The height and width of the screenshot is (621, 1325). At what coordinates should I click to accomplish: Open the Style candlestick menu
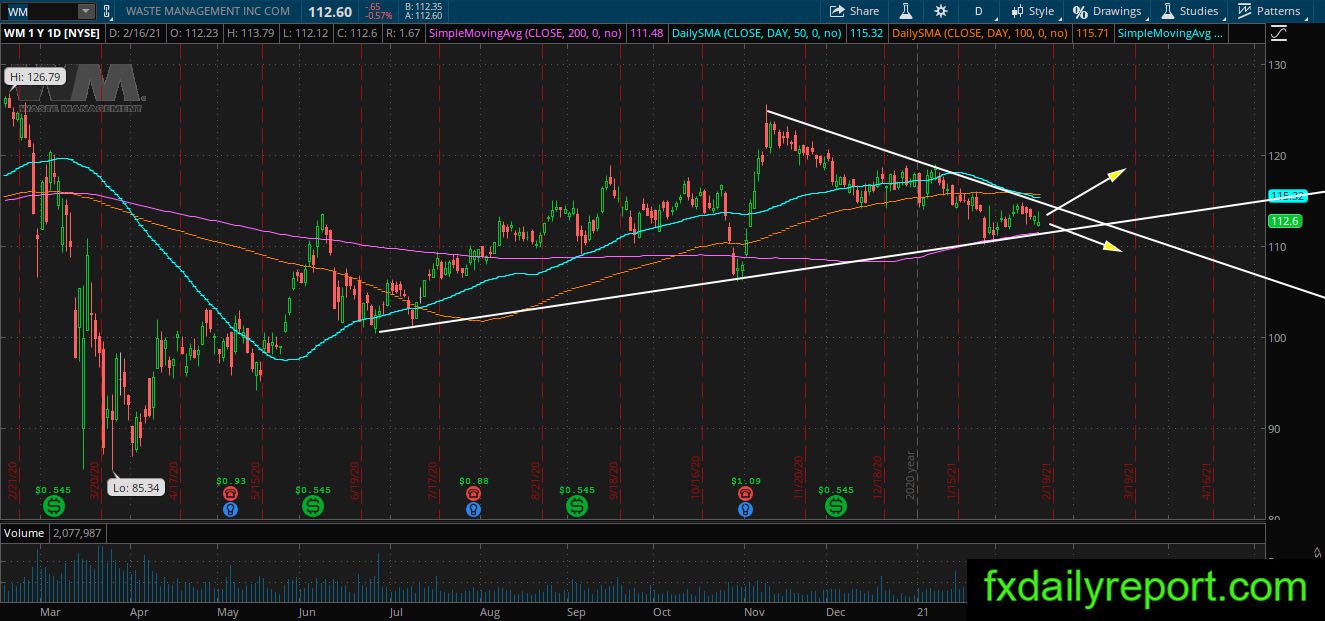click(x=1033, y=11)
